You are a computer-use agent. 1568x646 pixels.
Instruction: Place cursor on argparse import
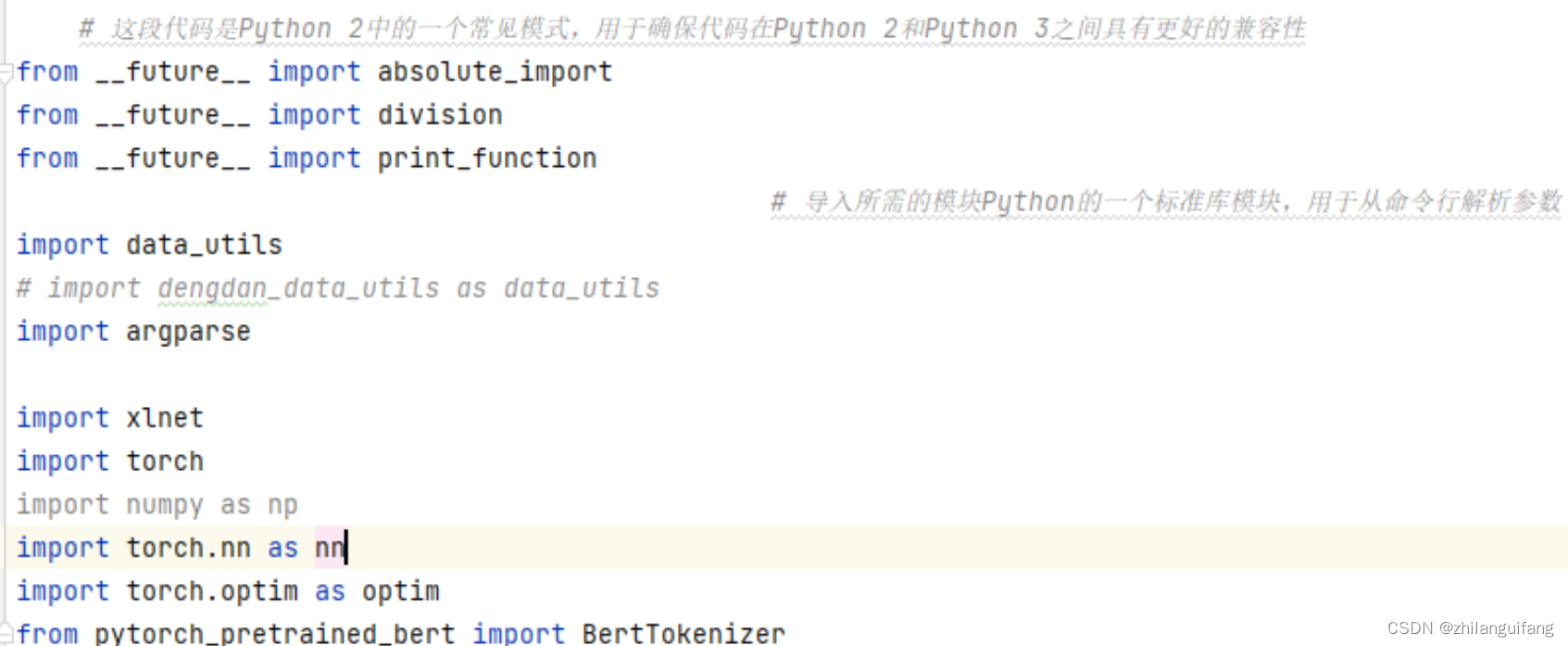click(188, 332)
